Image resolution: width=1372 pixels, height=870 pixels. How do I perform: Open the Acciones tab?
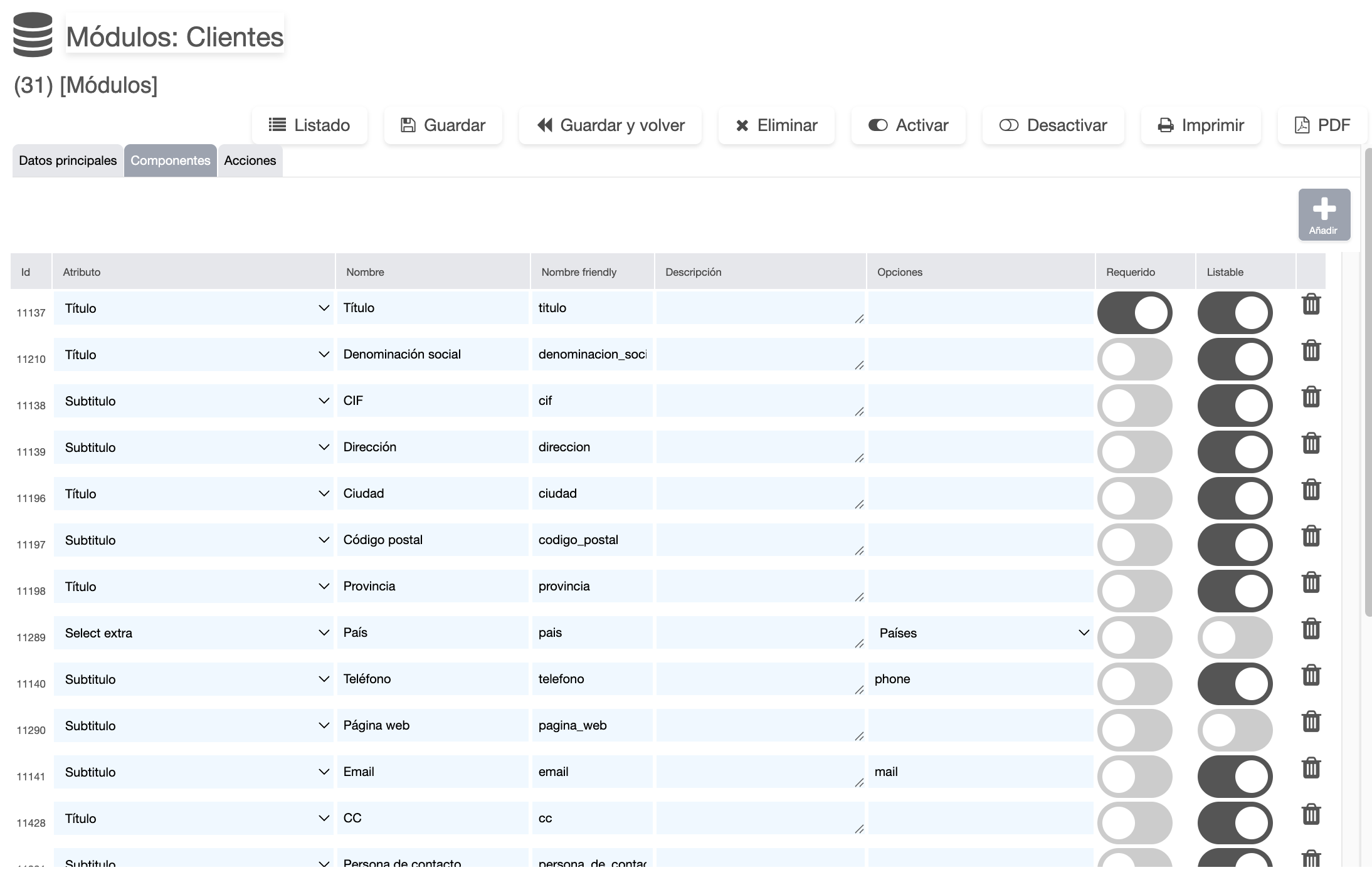(x=250, y=161)
